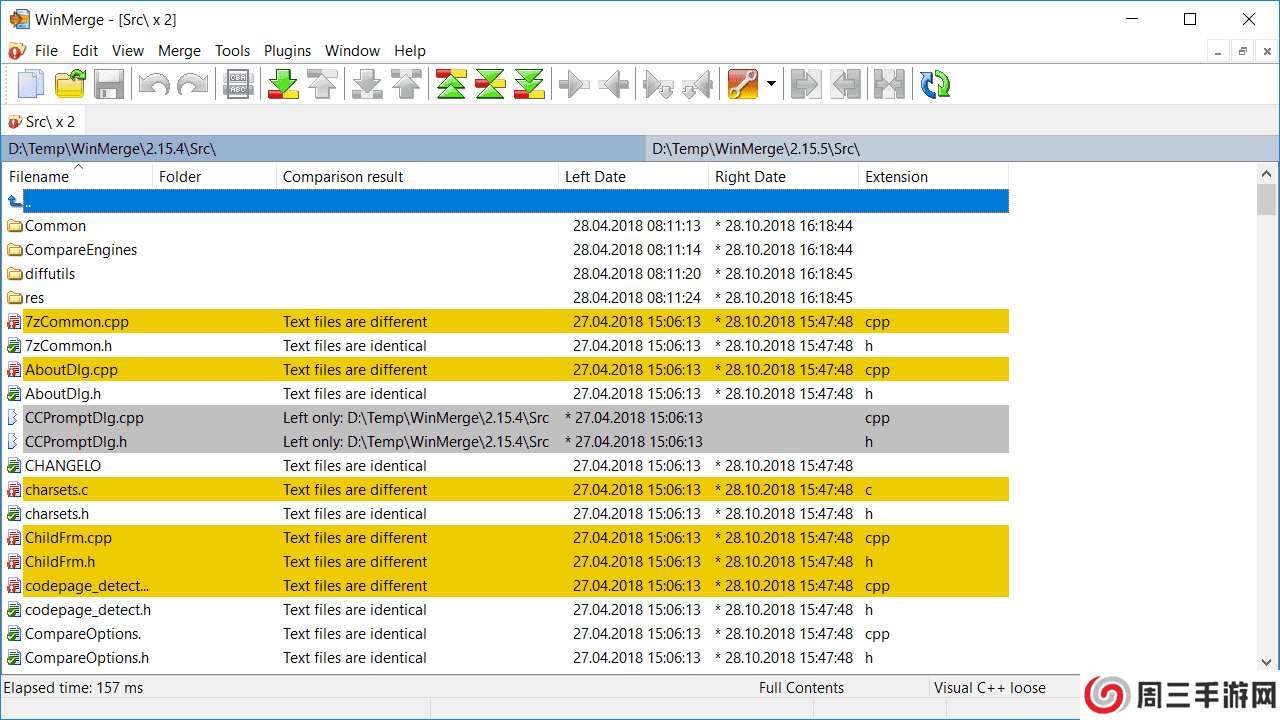Click the select line difference (ABC) icon
The image size is (1280, 720).
pos(239,84)
